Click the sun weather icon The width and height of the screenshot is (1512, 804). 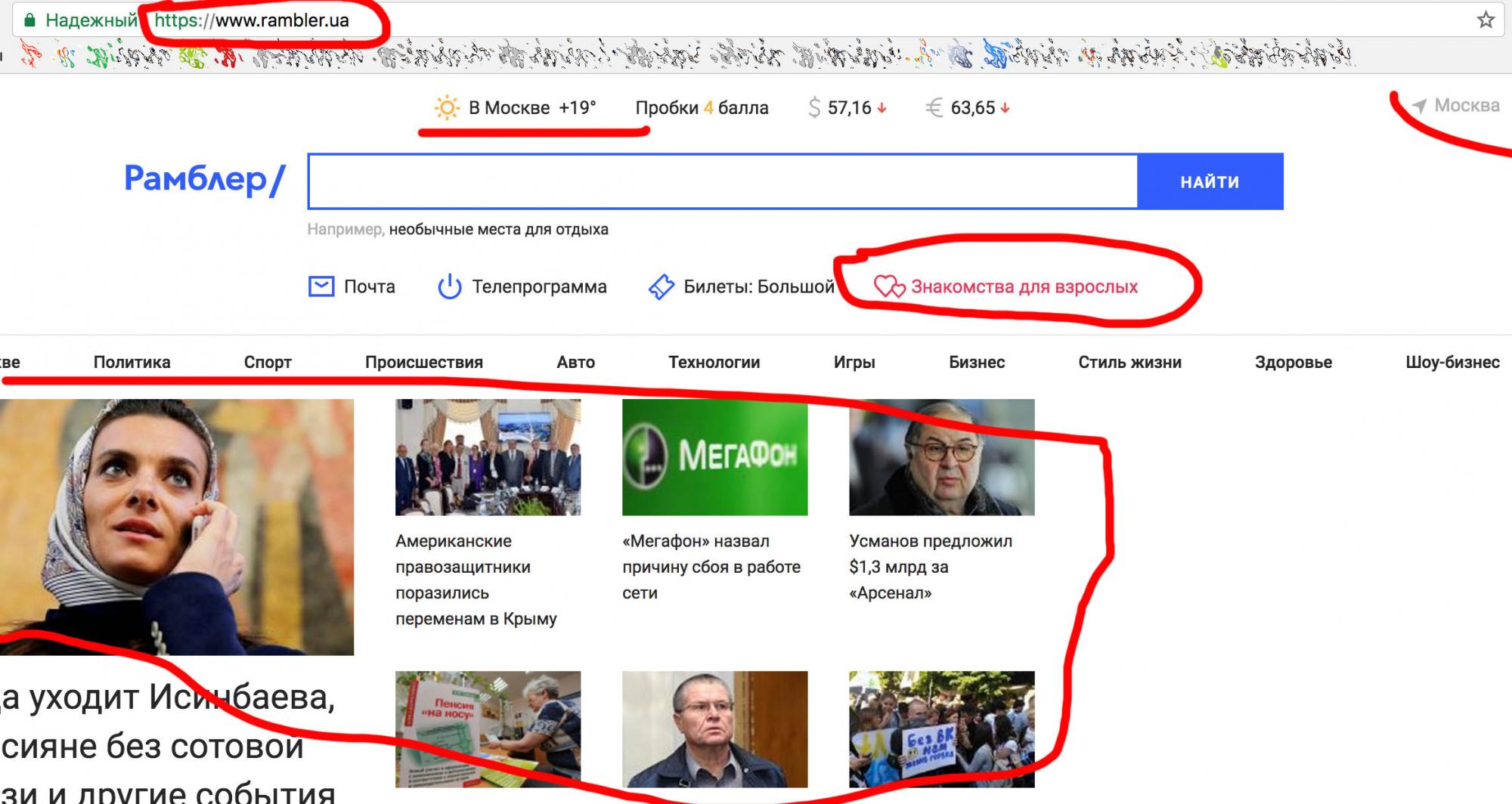(447, 108)
